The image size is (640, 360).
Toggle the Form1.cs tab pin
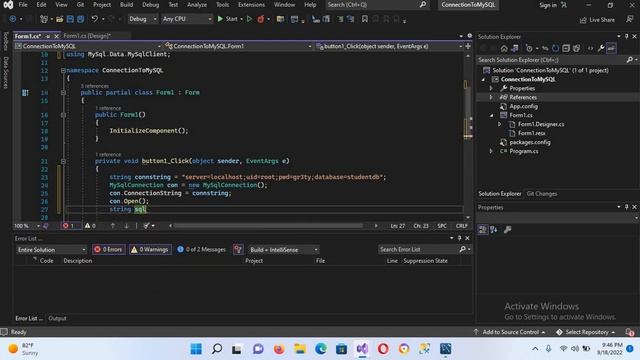click(x=48, y=36)
